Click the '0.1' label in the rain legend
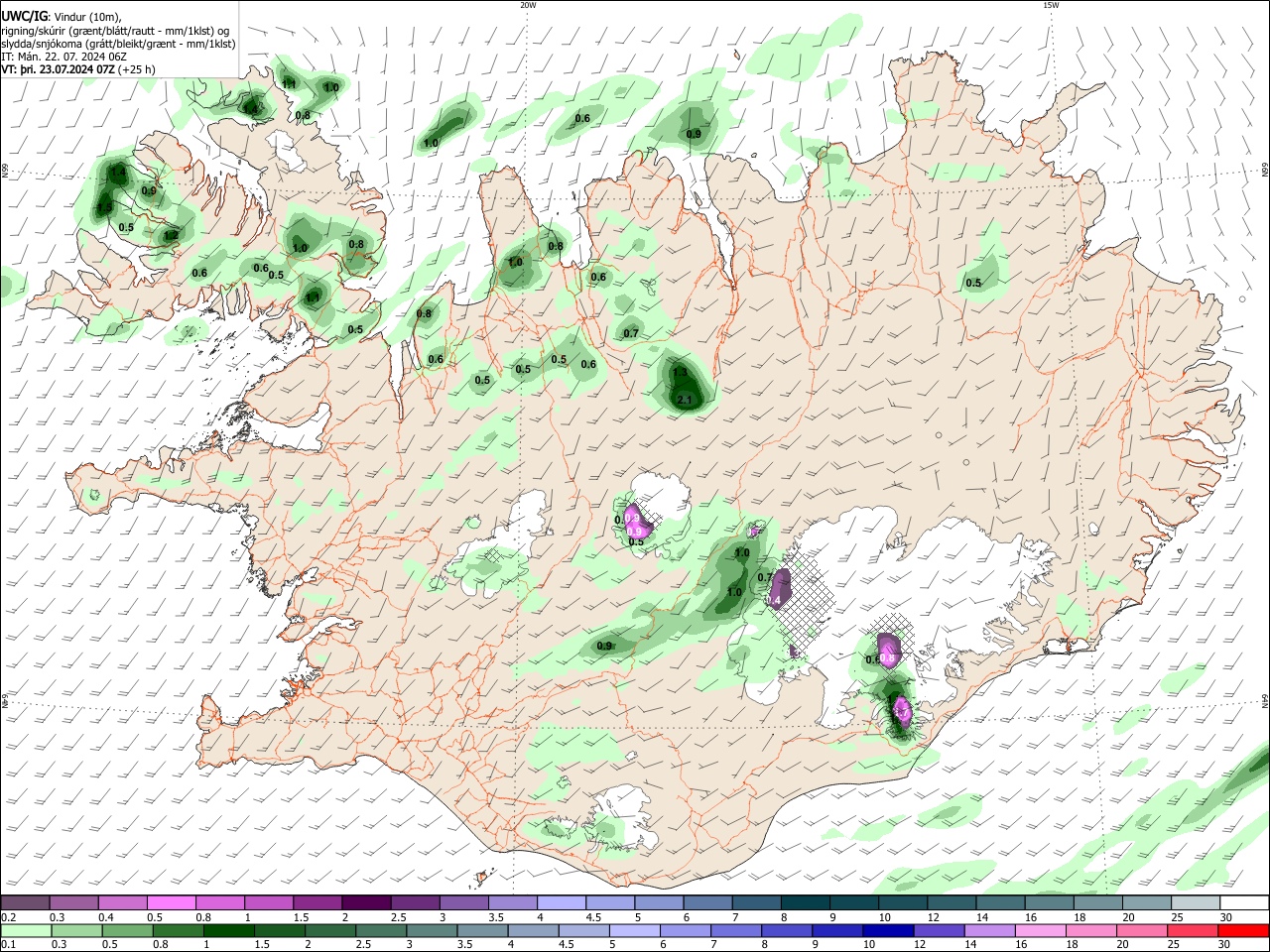The width and height of the screenshot is (1270, 952). click(8, 944)
